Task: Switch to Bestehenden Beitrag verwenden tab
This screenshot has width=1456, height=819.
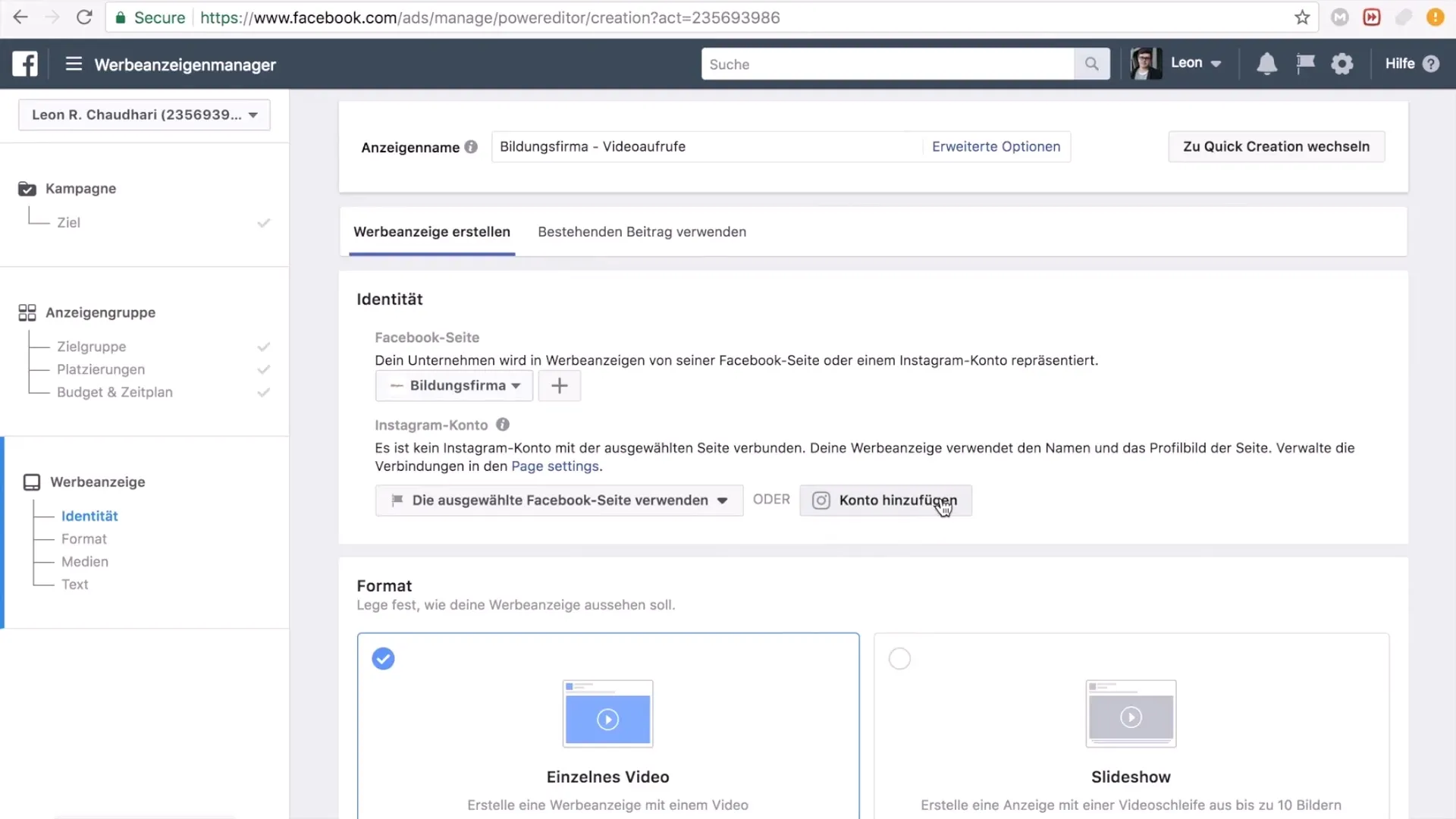Action: pyautogui.click(x=642, y=232)
